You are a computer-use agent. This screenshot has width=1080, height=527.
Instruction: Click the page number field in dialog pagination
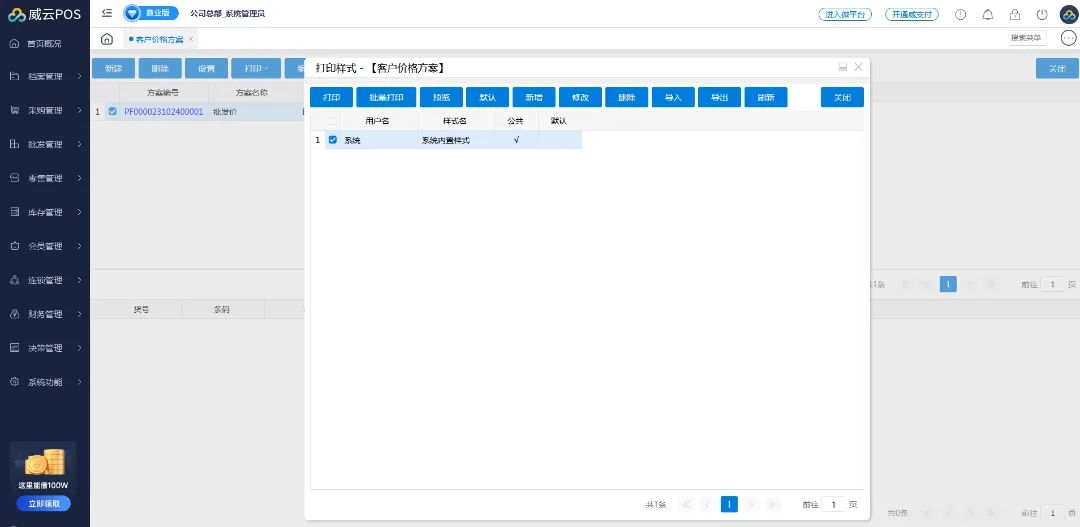(834, 505)
